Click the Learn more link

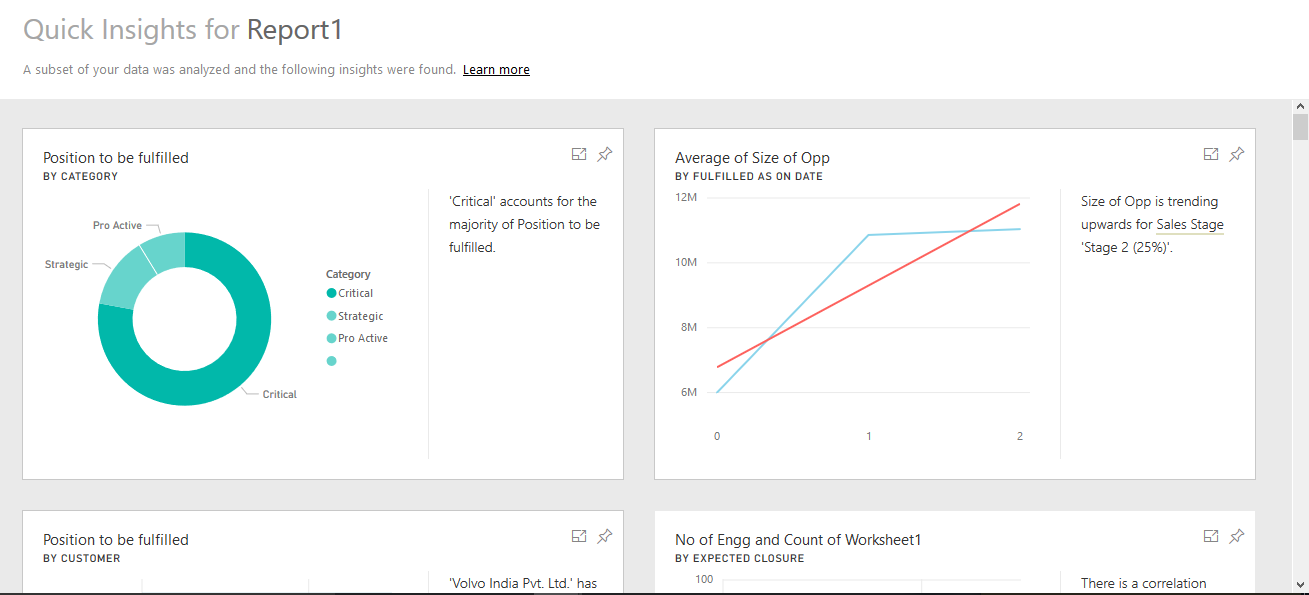(x=496, y=70)
